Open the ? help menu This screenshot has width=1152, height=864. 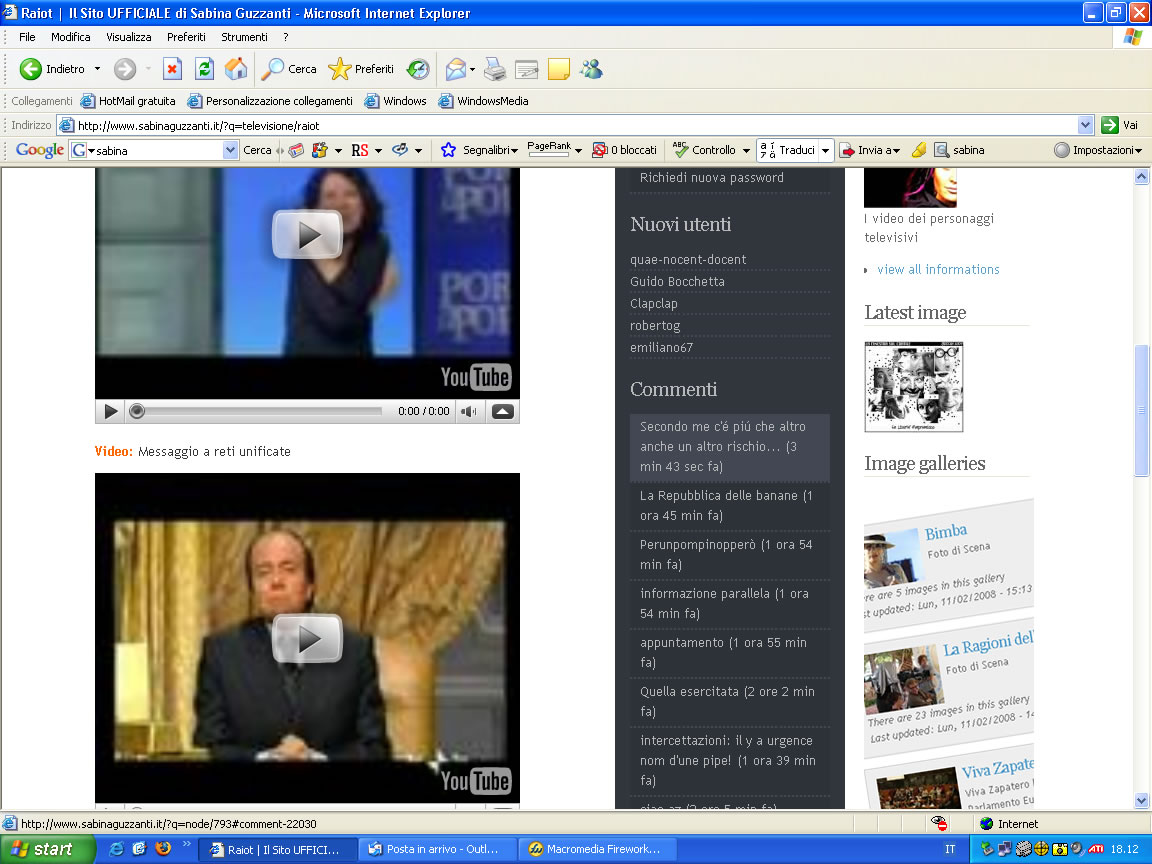(286, 37)
